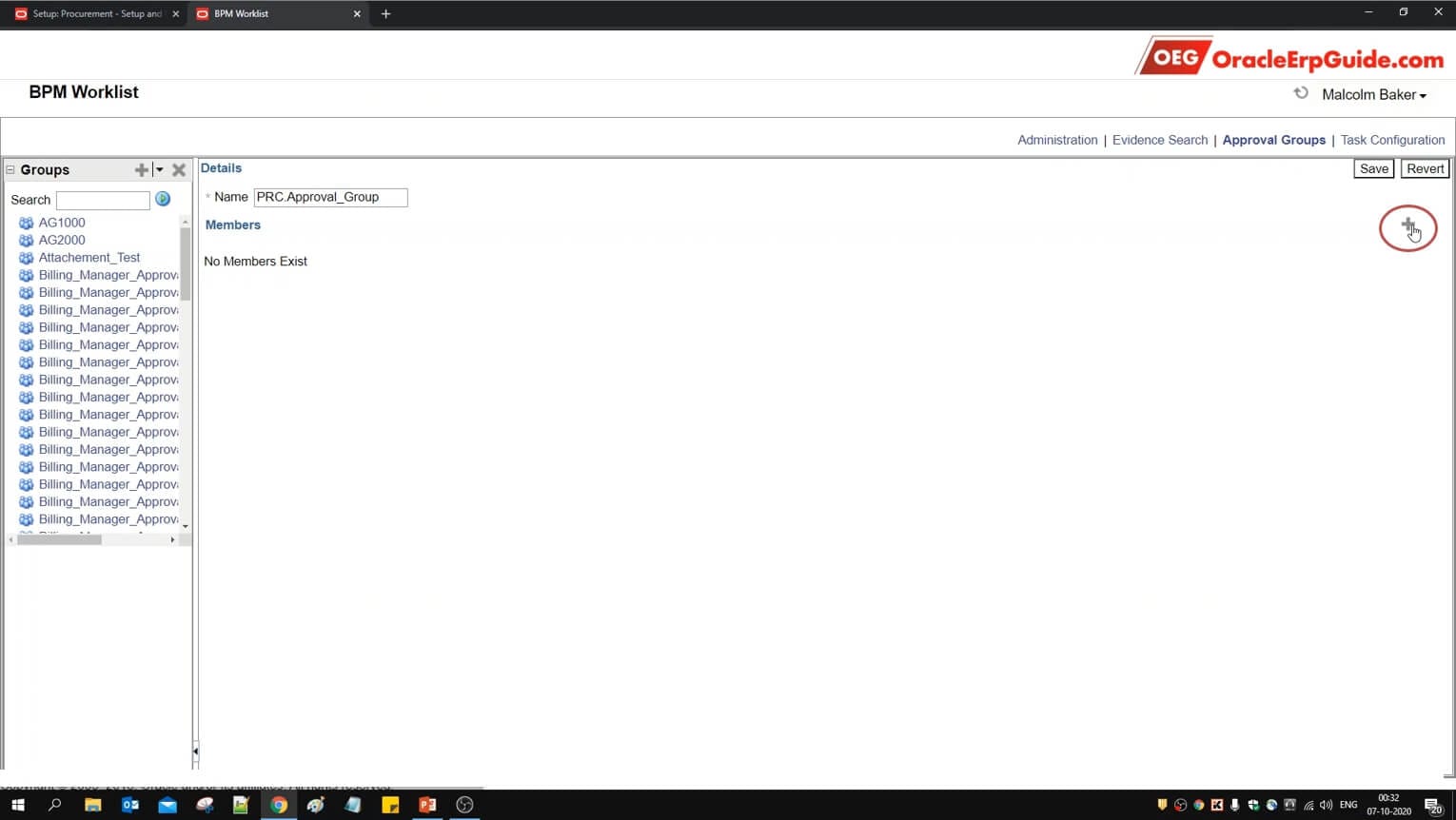Click the Revert button
Image resolution: width=1456 pixels, height=820 pixels.
(1425, 168)
